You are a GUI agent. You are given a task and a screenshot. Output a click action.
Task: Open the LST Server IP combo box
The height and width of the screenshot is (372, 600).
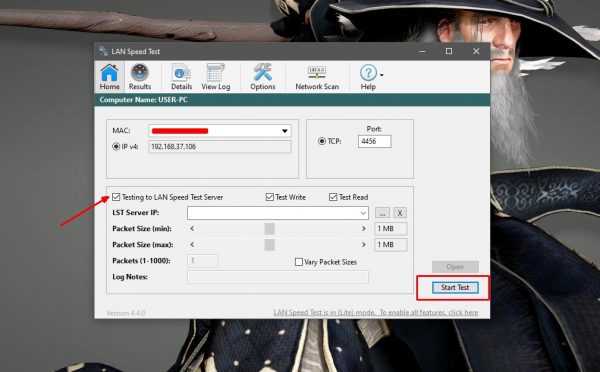click(x=278, y=213)
